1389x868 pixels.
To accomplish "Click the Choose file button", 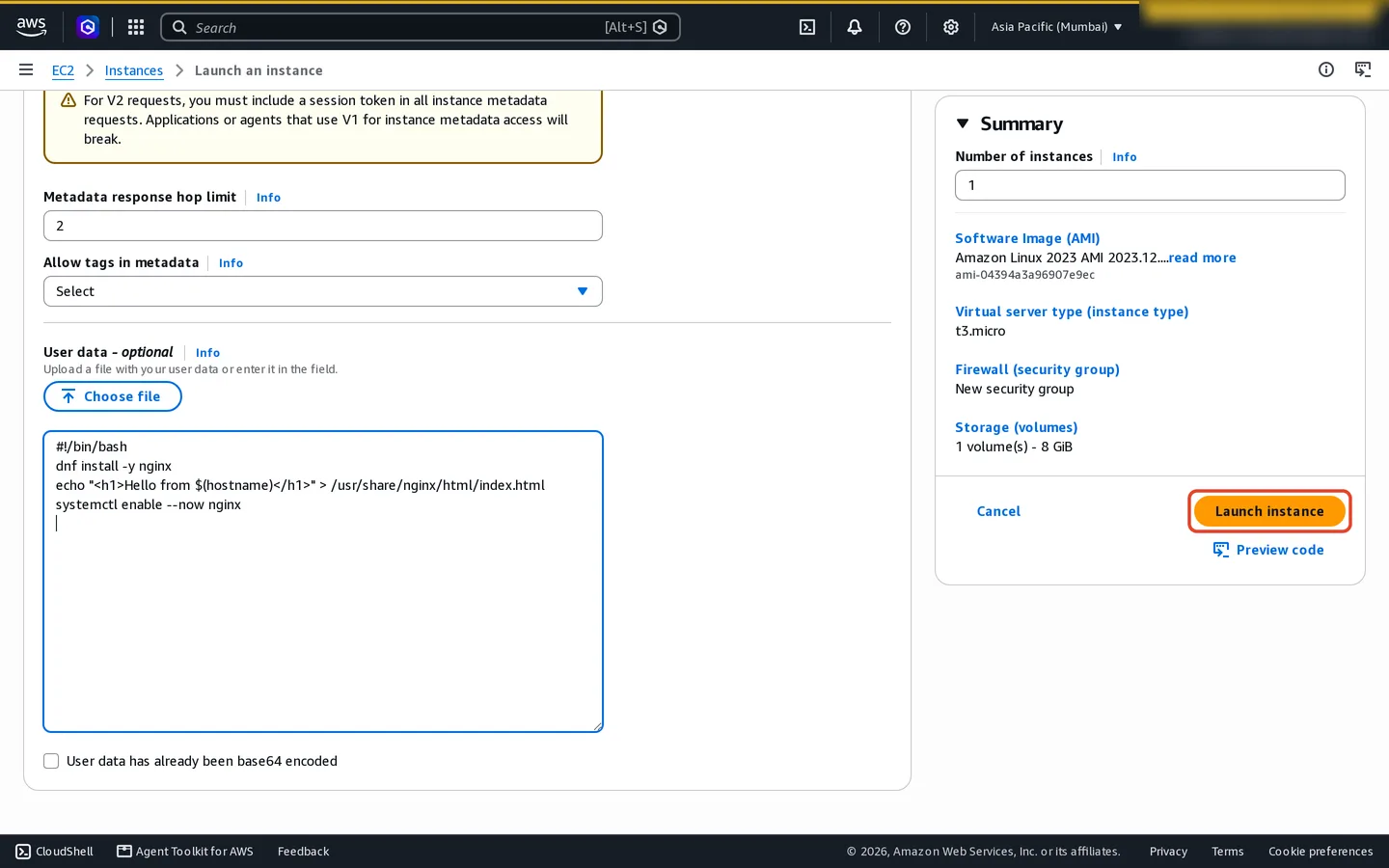I will tap(113, 396).
